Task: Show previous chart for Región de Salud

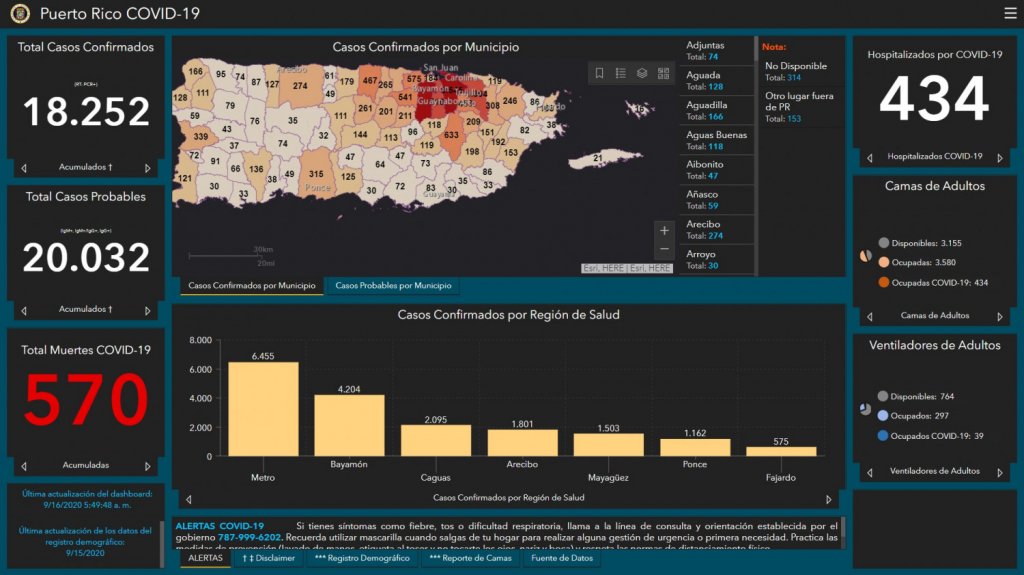Action: 188,498
